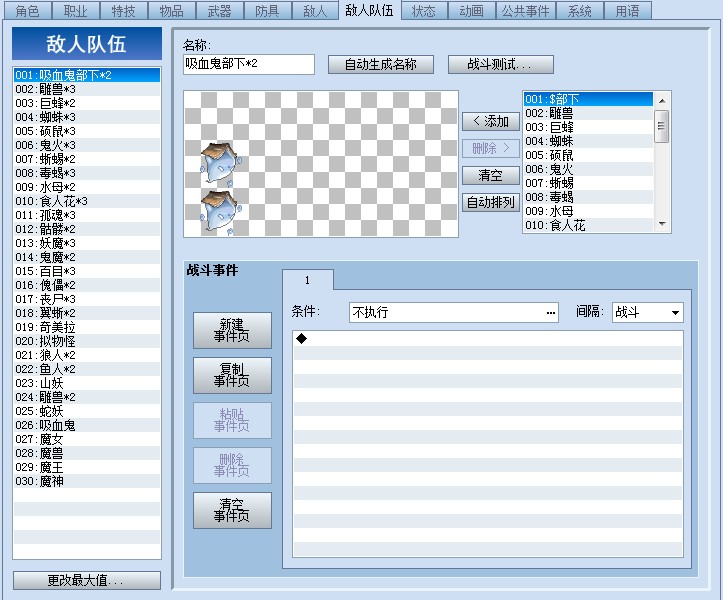The width and height of the screenshot is (723, 600).
Task: Switch to the 防具 tab
Action: 267,11
